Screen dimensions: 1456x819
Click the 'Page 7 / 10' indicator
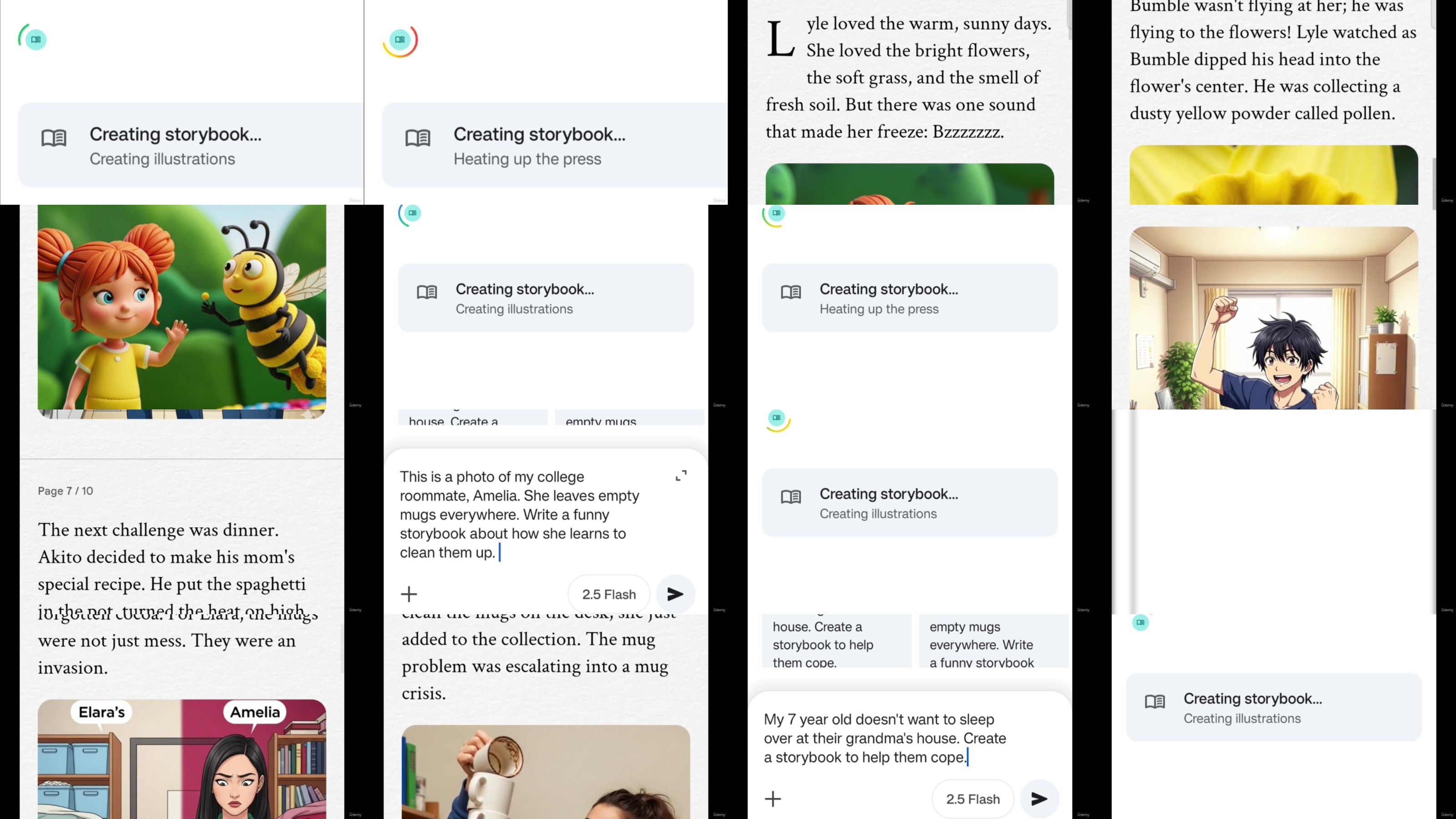(66, 490)
